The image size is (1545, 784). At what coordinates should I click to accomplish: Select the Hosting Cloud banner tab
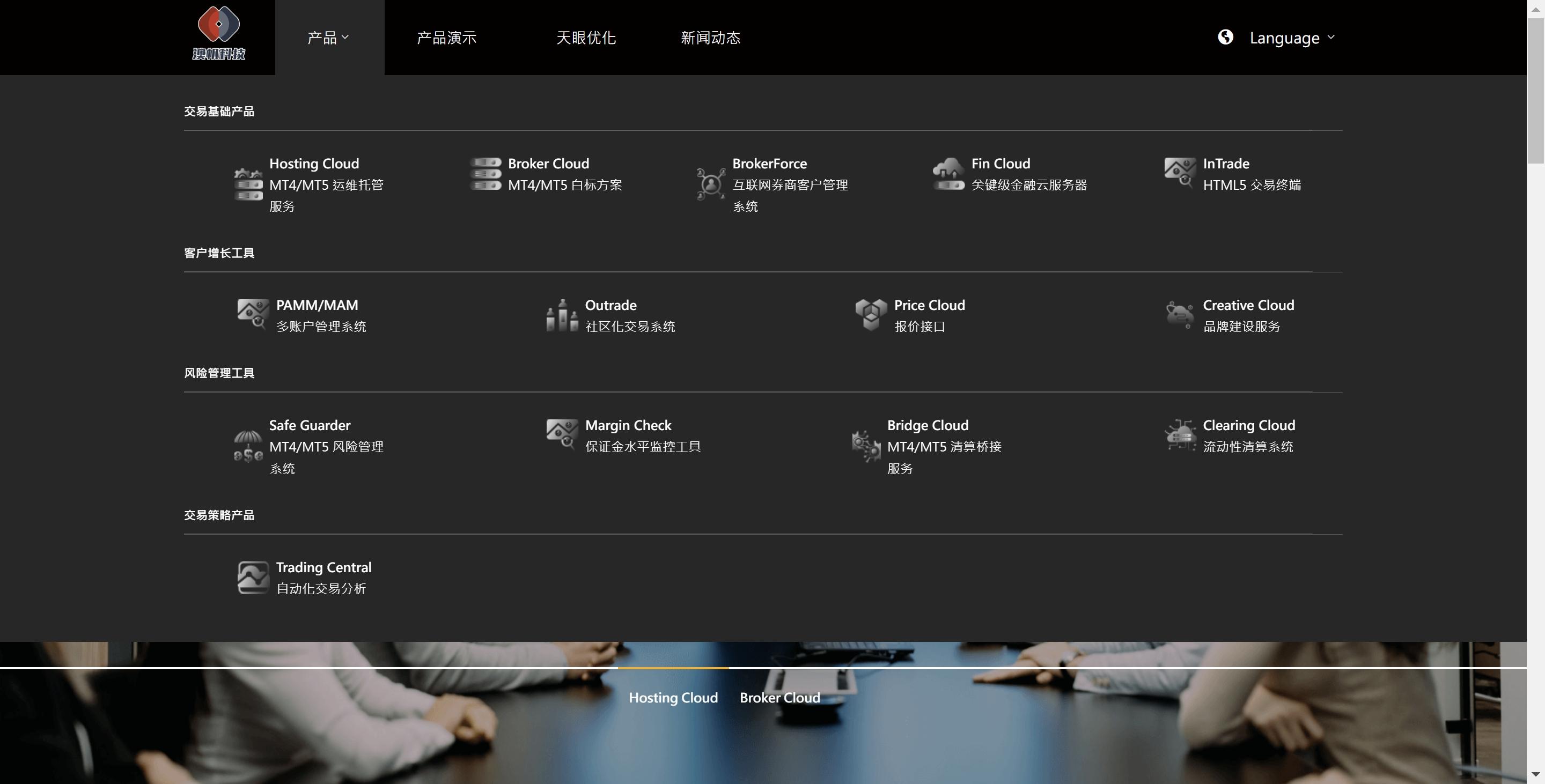pyautogui.click(x=673, y=698)
